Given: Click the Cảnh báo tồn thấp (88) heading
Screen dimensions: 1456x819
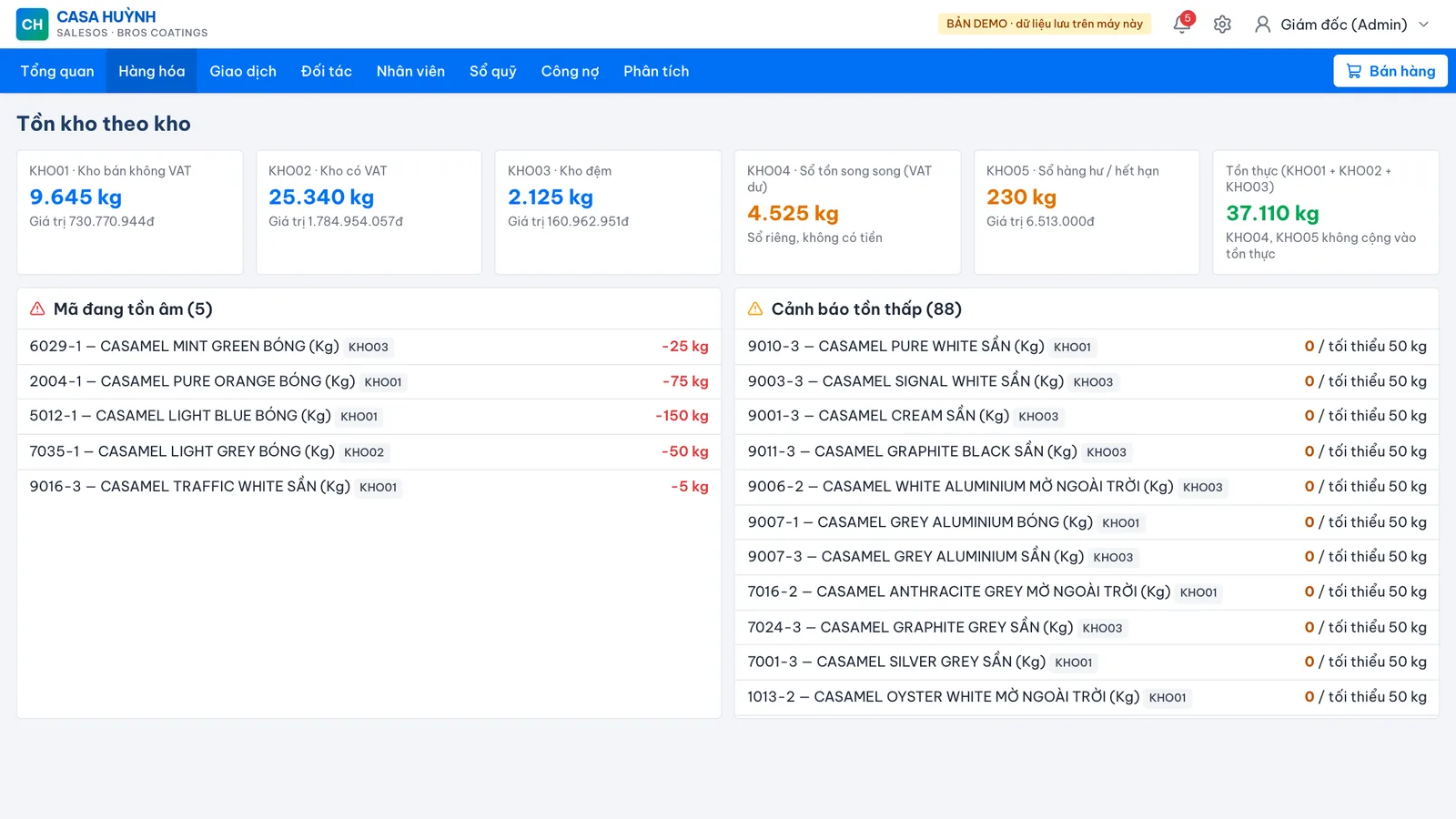Looking at the screenshot, I should point(866,309).
